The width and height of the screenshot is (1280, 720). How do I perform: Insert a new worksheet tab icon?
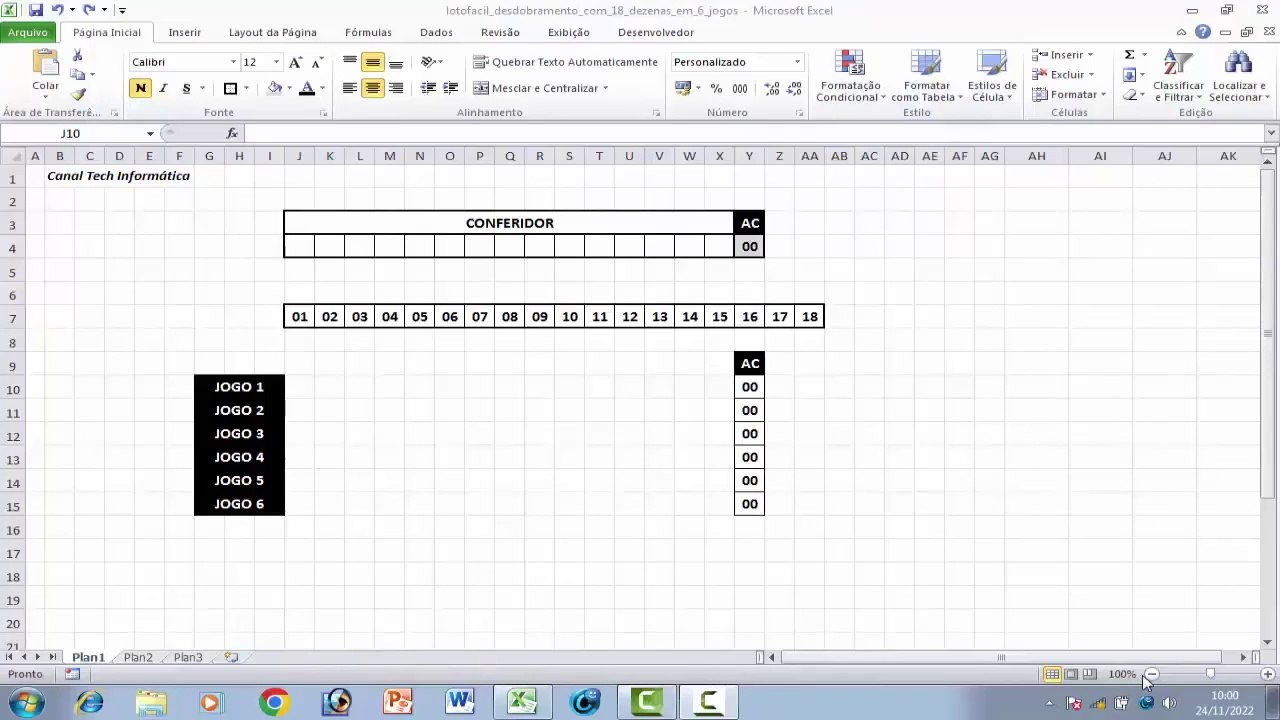[x=231, y=657]
